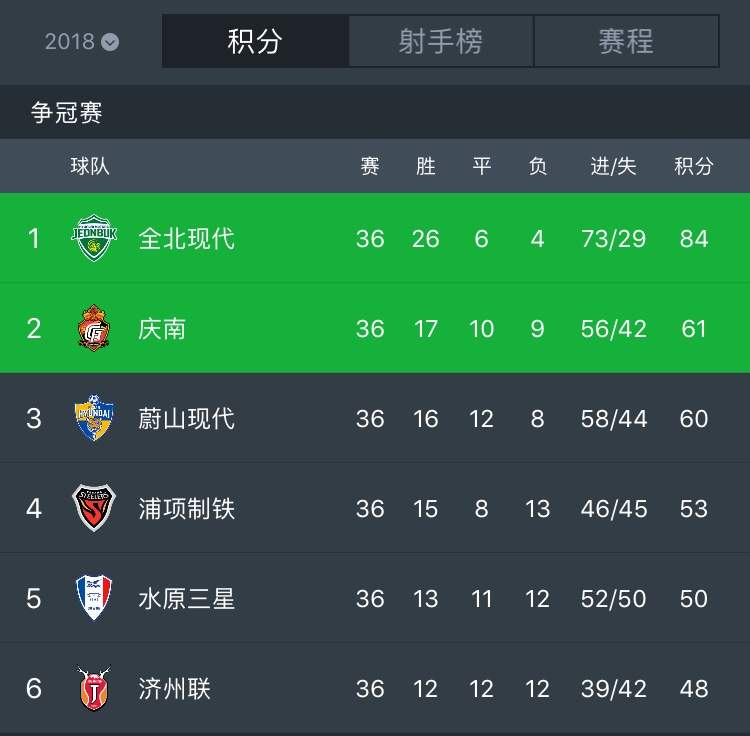
Task: Switch to the 射手榜 top scorers tab
Action: 441,41
